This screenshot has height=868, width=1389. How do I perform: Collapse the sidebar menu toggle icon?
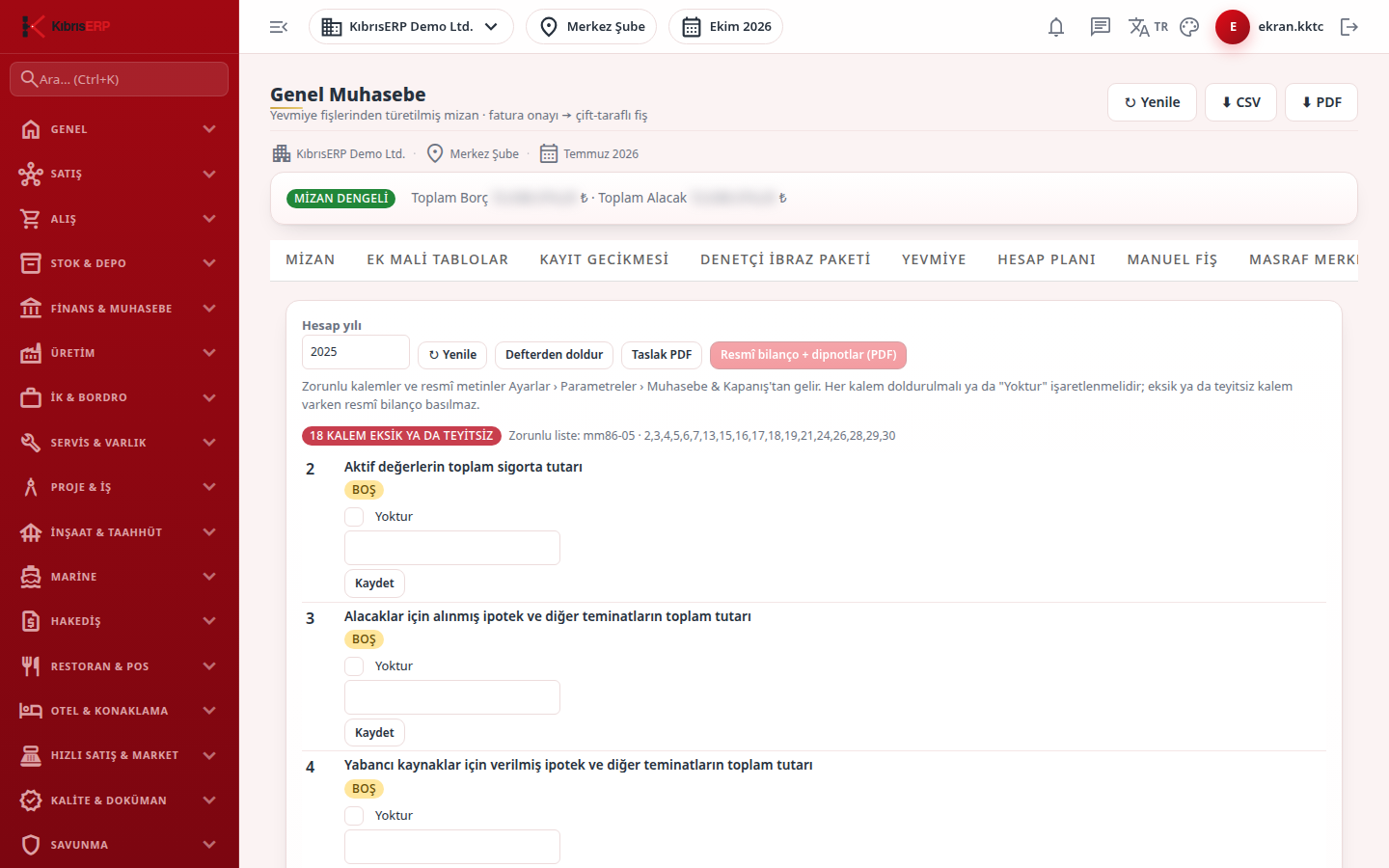(279, 27)
